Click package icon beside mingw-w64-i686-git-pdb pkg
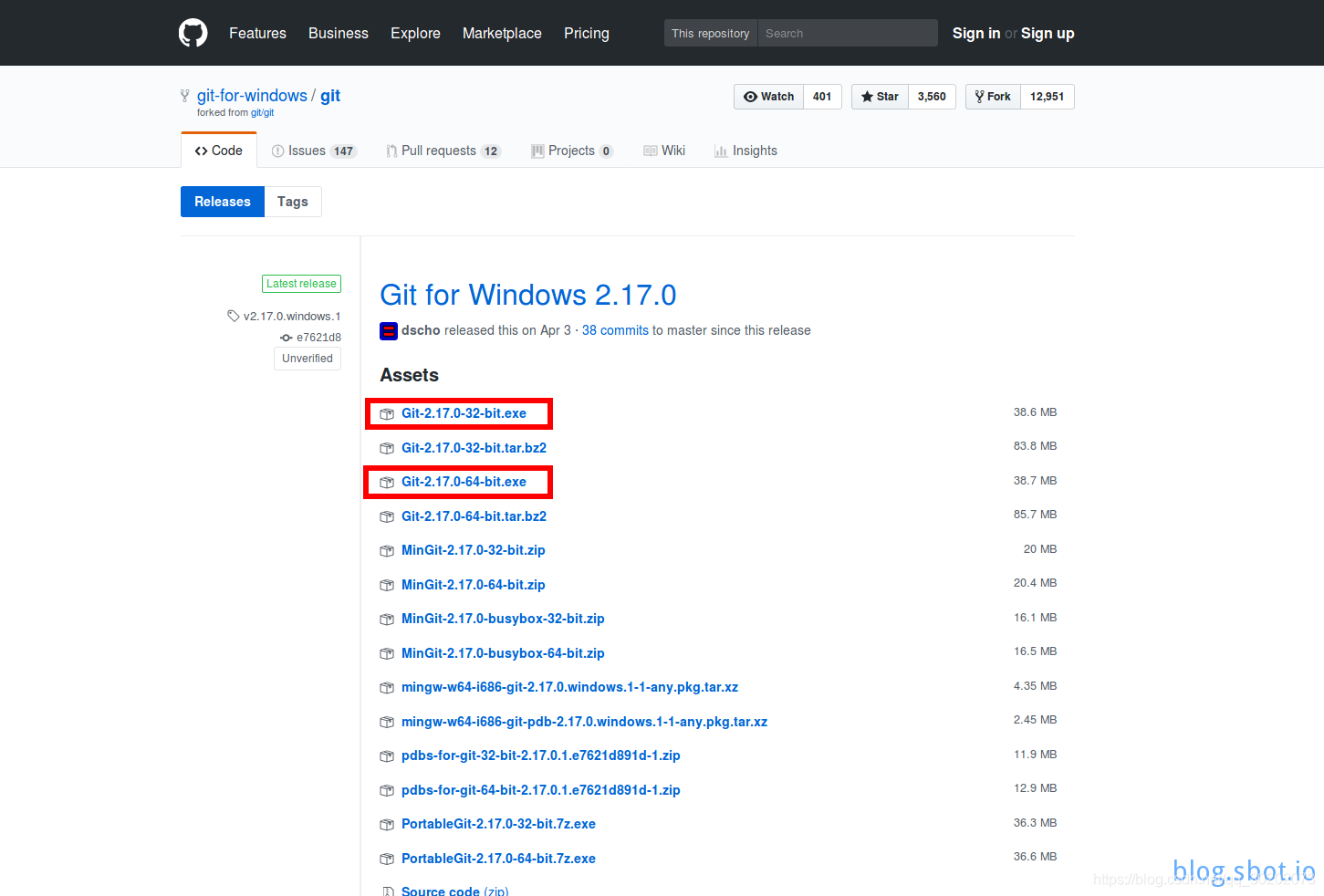1324x896 pixels. pos(387,722)
